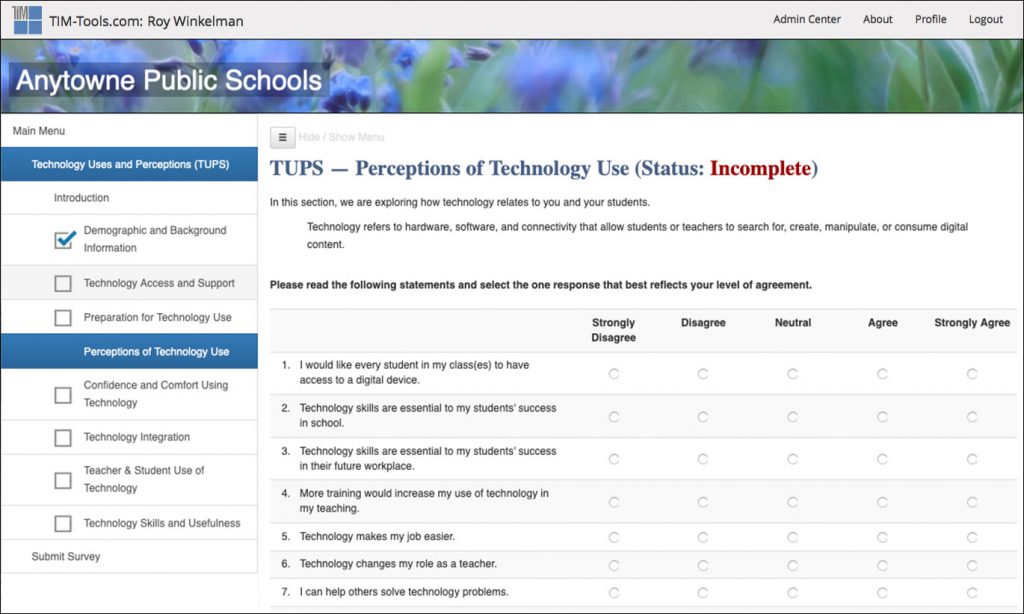Image resolution: width=1024 pixels, height=614 pixels.
Task: Click the Technology Access and Support checkbox
Action: 63,283
